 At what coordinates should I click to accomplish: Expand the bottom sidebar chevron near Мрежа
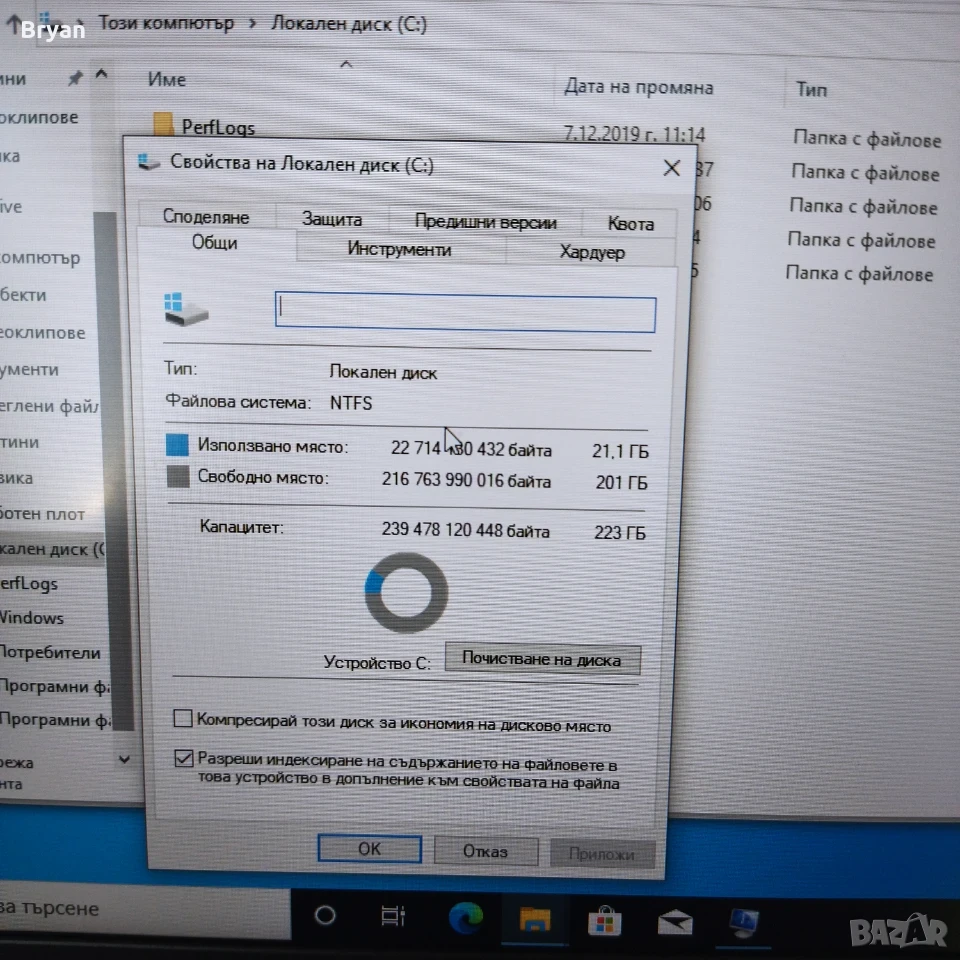tap(124, 760)
